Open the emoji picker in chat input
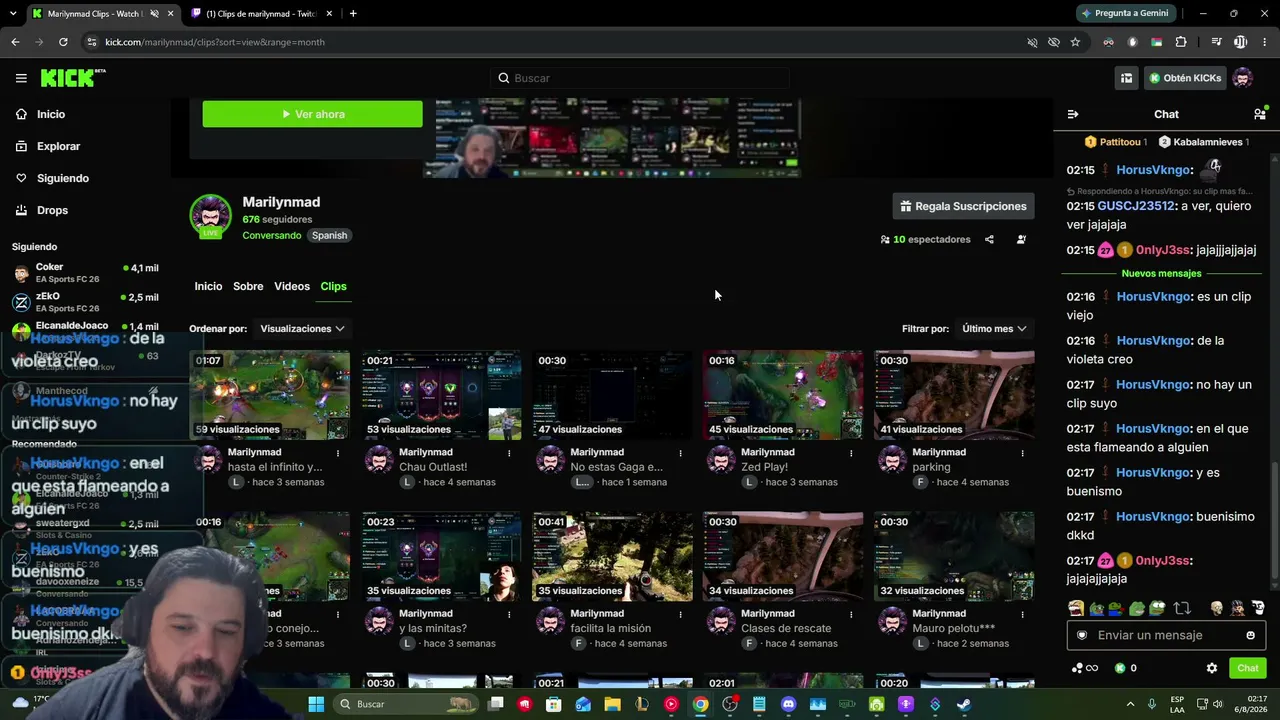This screenshot has height=720, width=1280. [x=1250, y=635]
